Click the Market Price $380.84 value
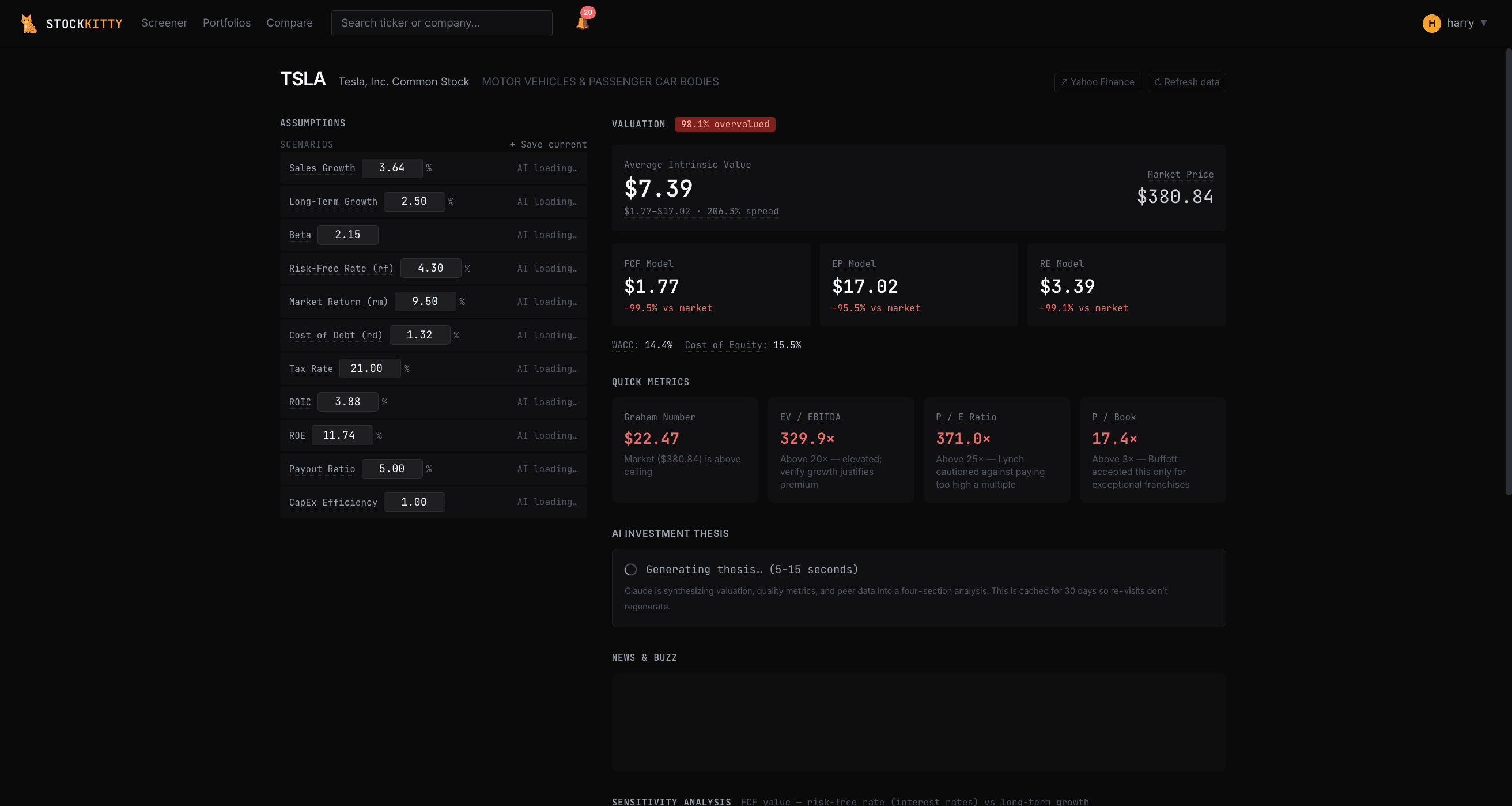The height and width of the screenshot is (806, 1512). [1174, 197]
